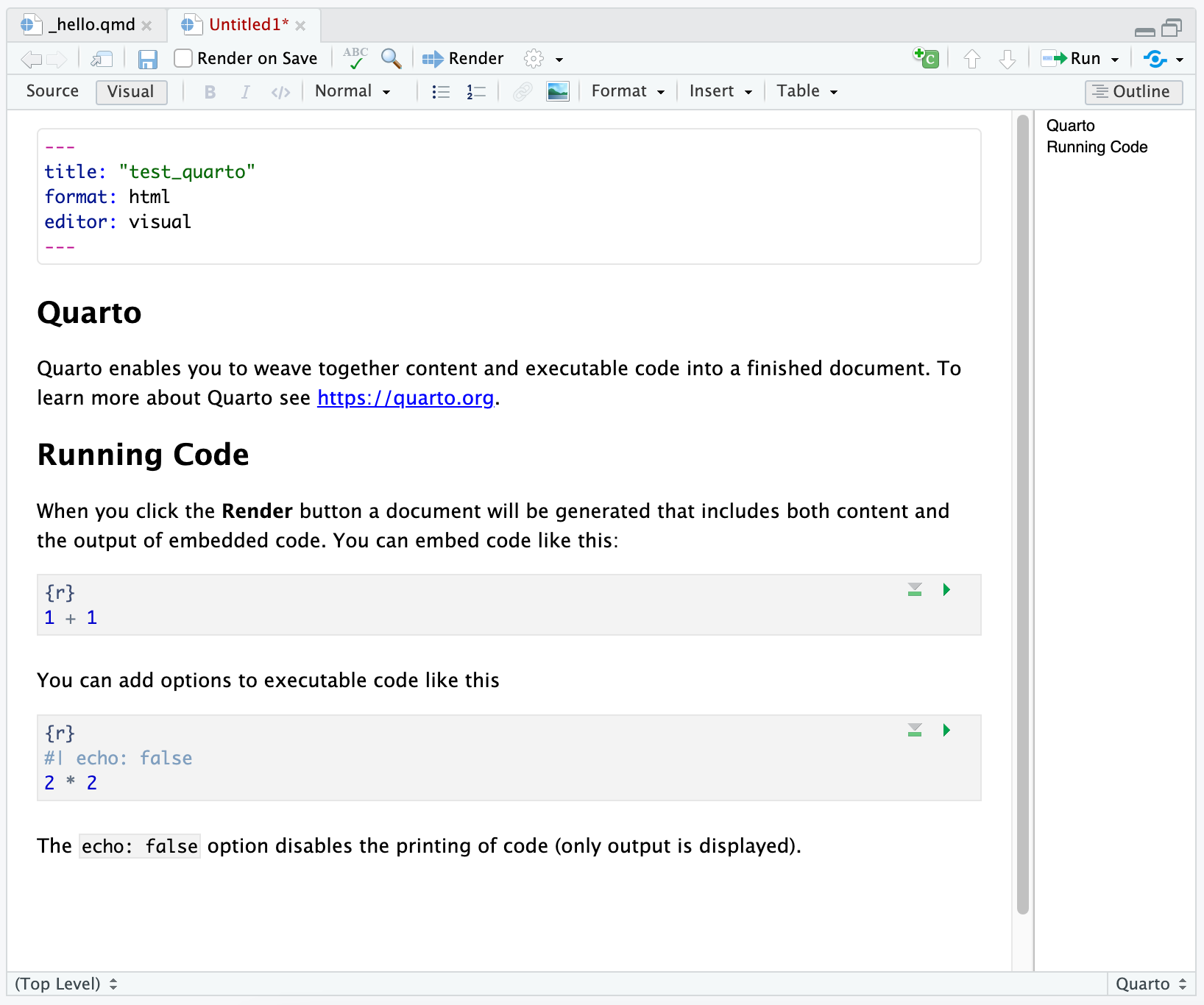Click the Render button
This screenshot has width=1204, height=1005.
[x=463, y=58]
